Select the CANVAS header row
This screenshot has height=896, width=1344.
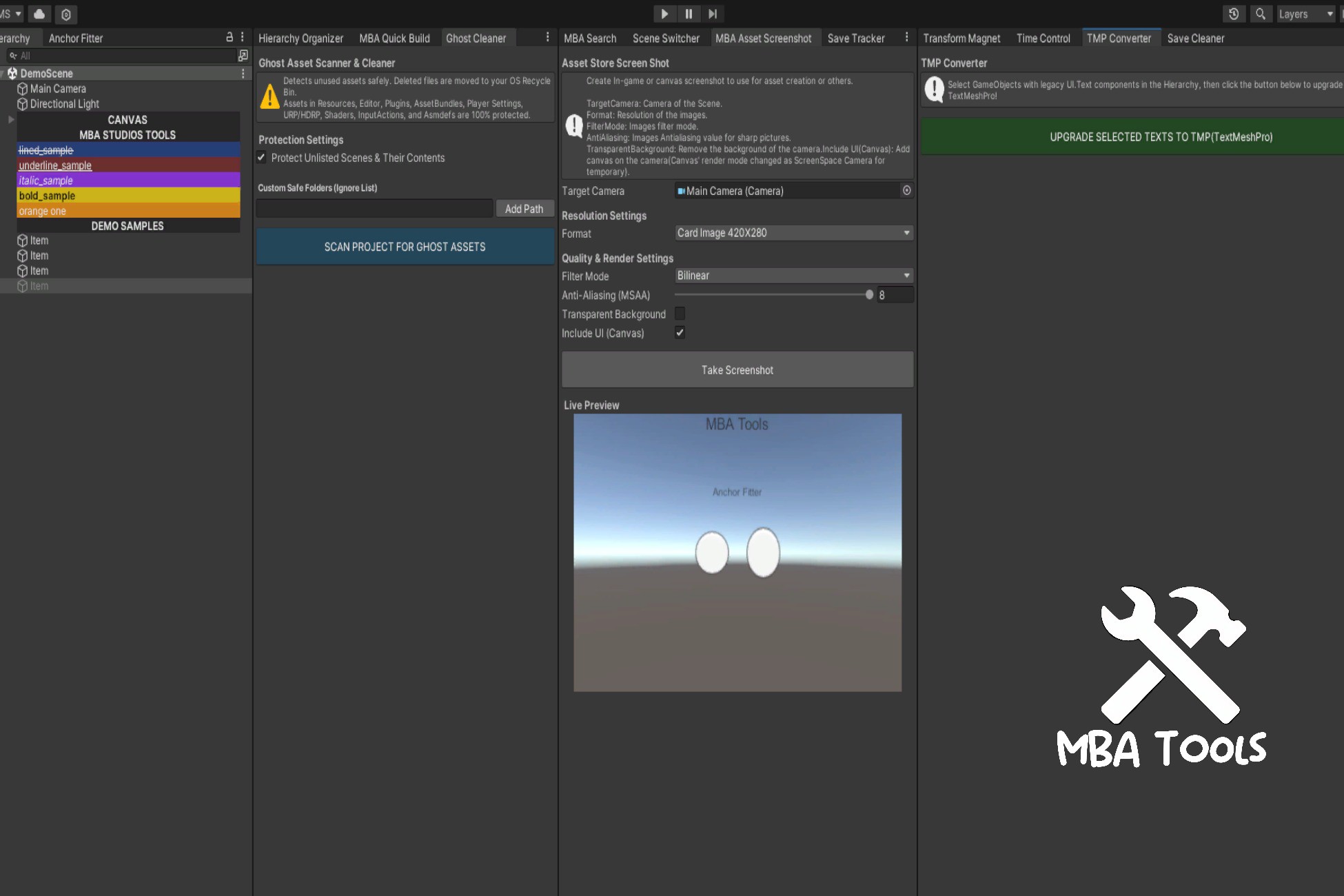128,119
